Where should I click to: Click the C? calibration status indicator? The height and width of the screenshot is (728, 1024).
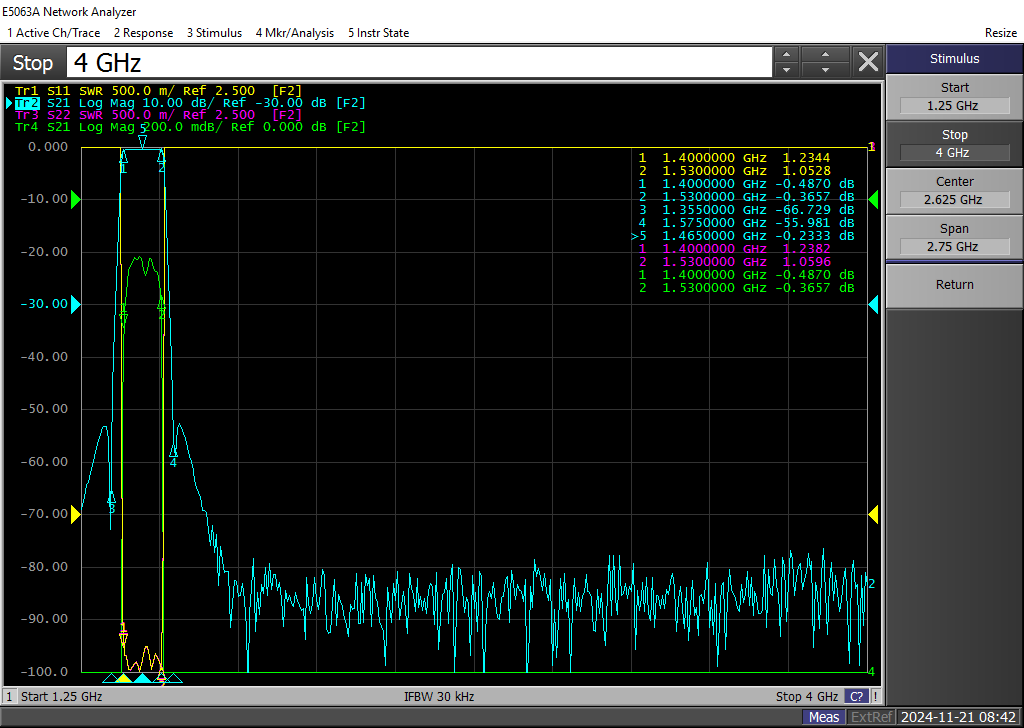click(x=857, y=697)
